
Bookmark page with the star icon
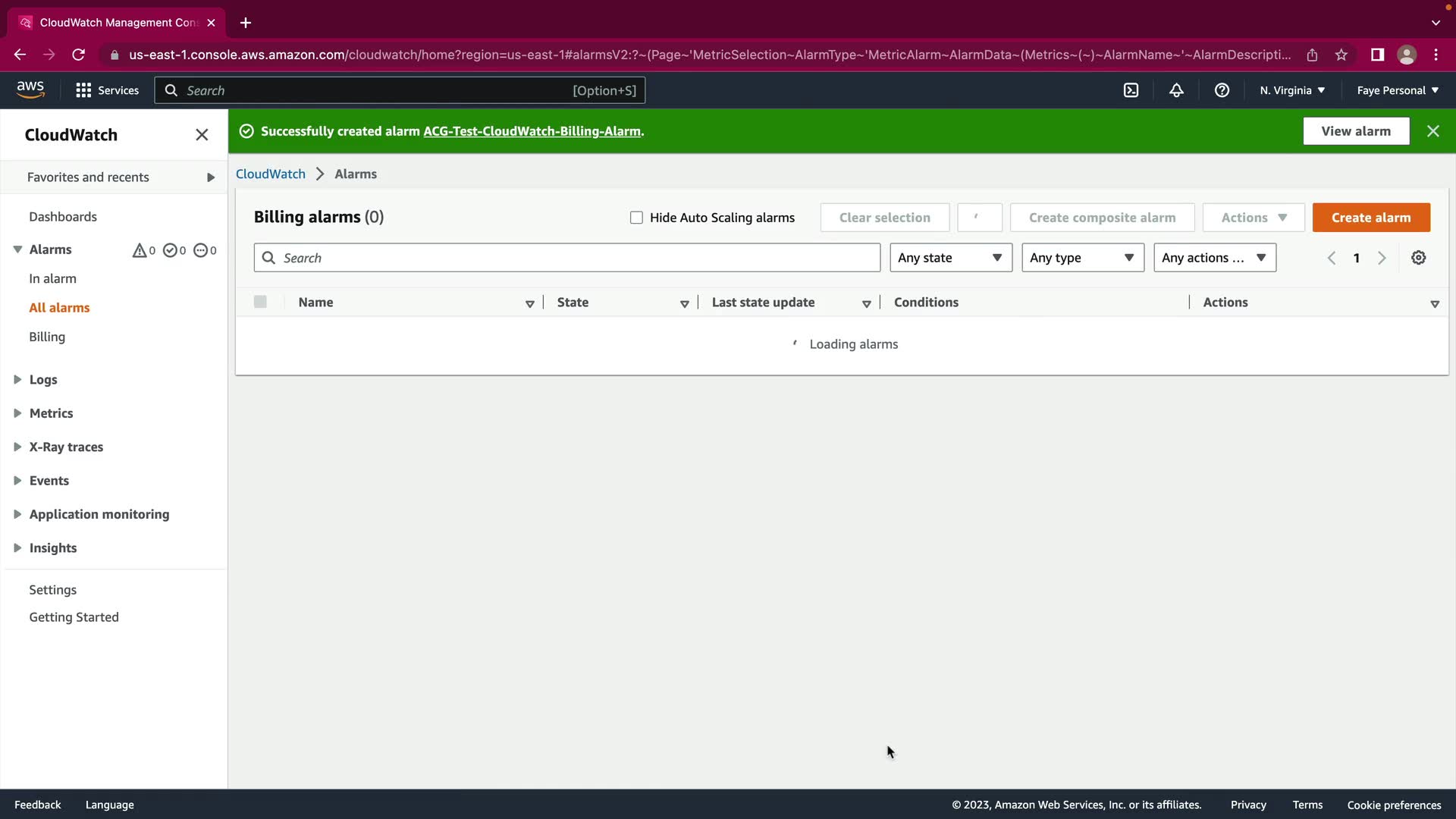click(1341, 55)
